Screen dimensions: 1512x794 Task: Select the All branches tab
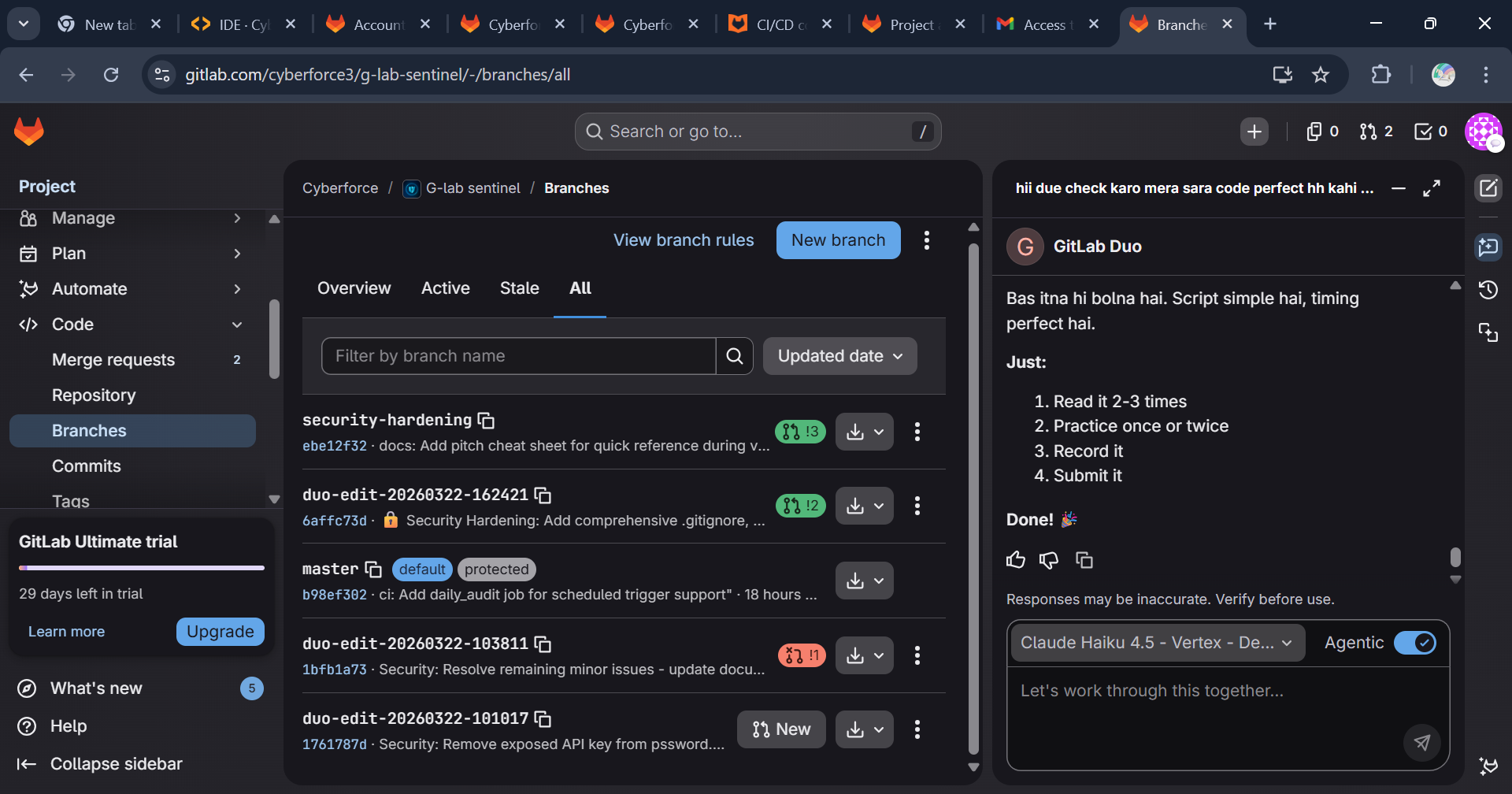tap(580, 288)
